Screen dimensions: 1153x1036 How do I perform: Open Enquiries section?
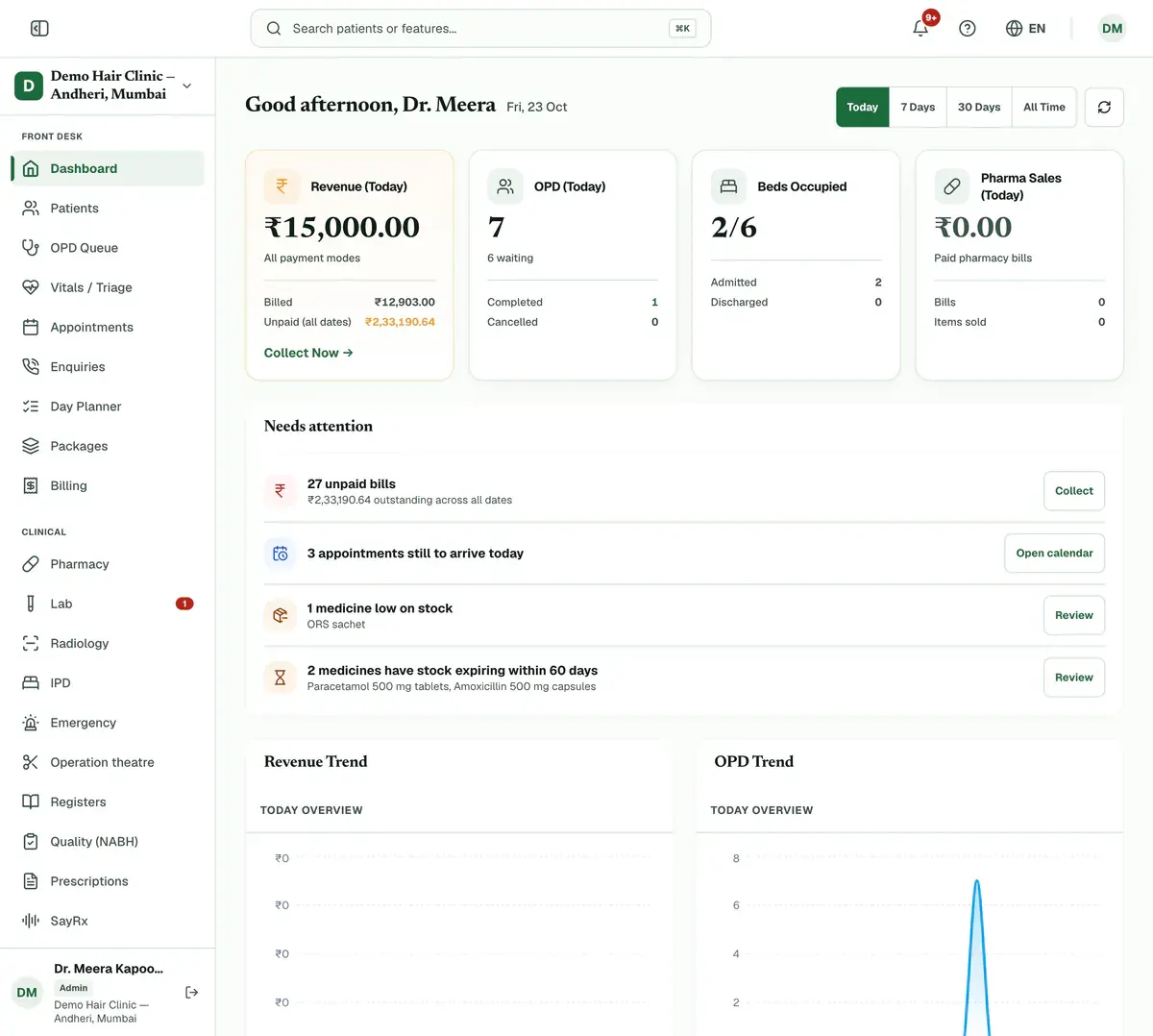pyautogui.click(x=108, y=367)
